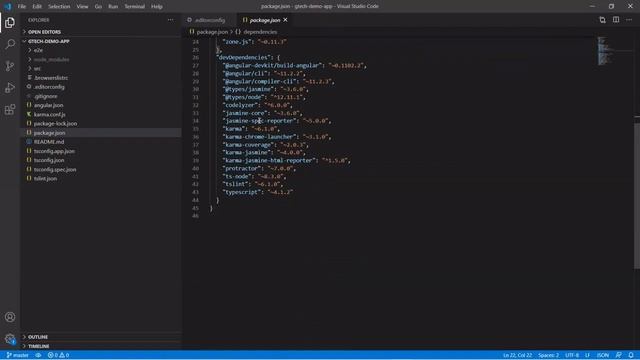The width and height of the screenshot is (640, 360).
Task: Expand the Outline section
Action: [x=38, y=337]
